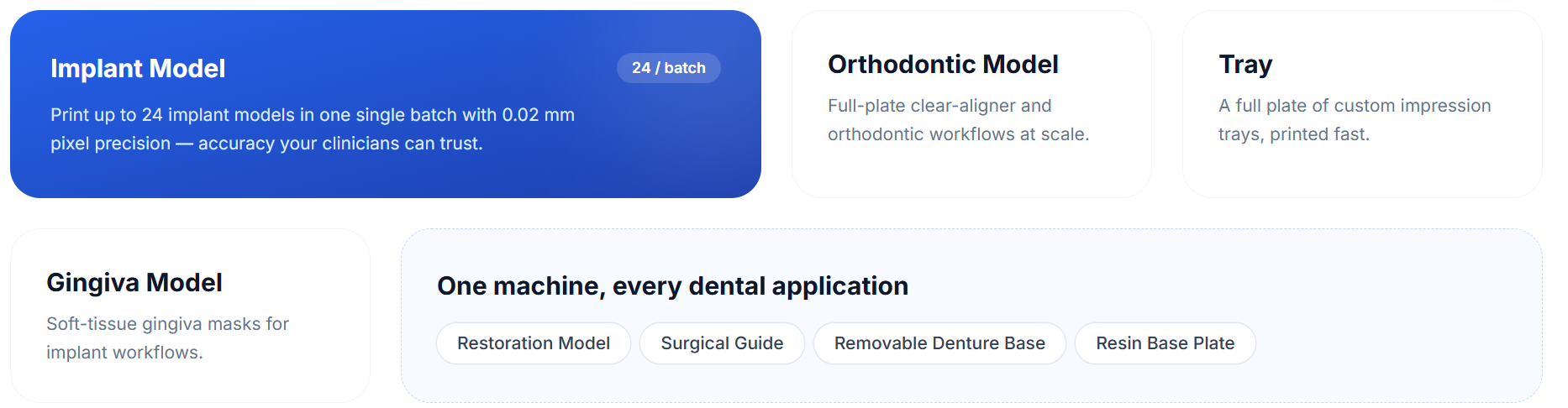
Task: Click the Tray heading
Action: pos(1245,65)
